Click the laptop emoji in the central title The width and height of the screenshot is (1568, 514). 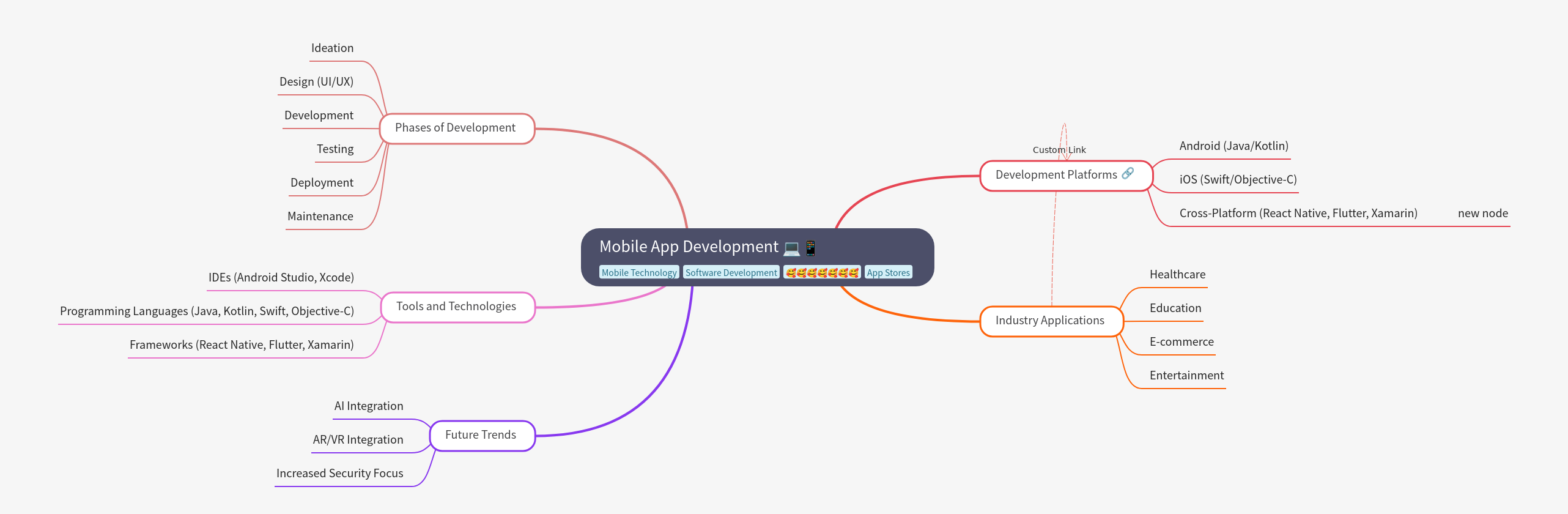coord(791,248)
